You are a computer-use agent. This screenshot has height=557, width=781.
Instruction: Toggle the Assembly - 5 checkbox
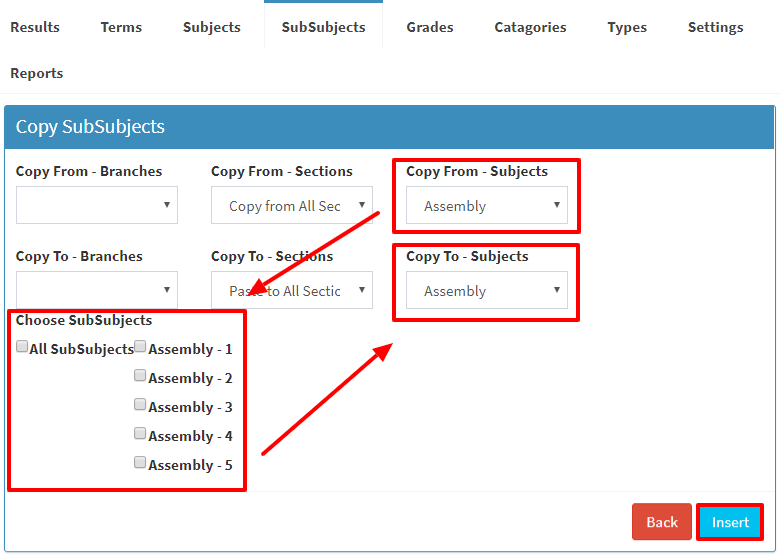point(140,462)
